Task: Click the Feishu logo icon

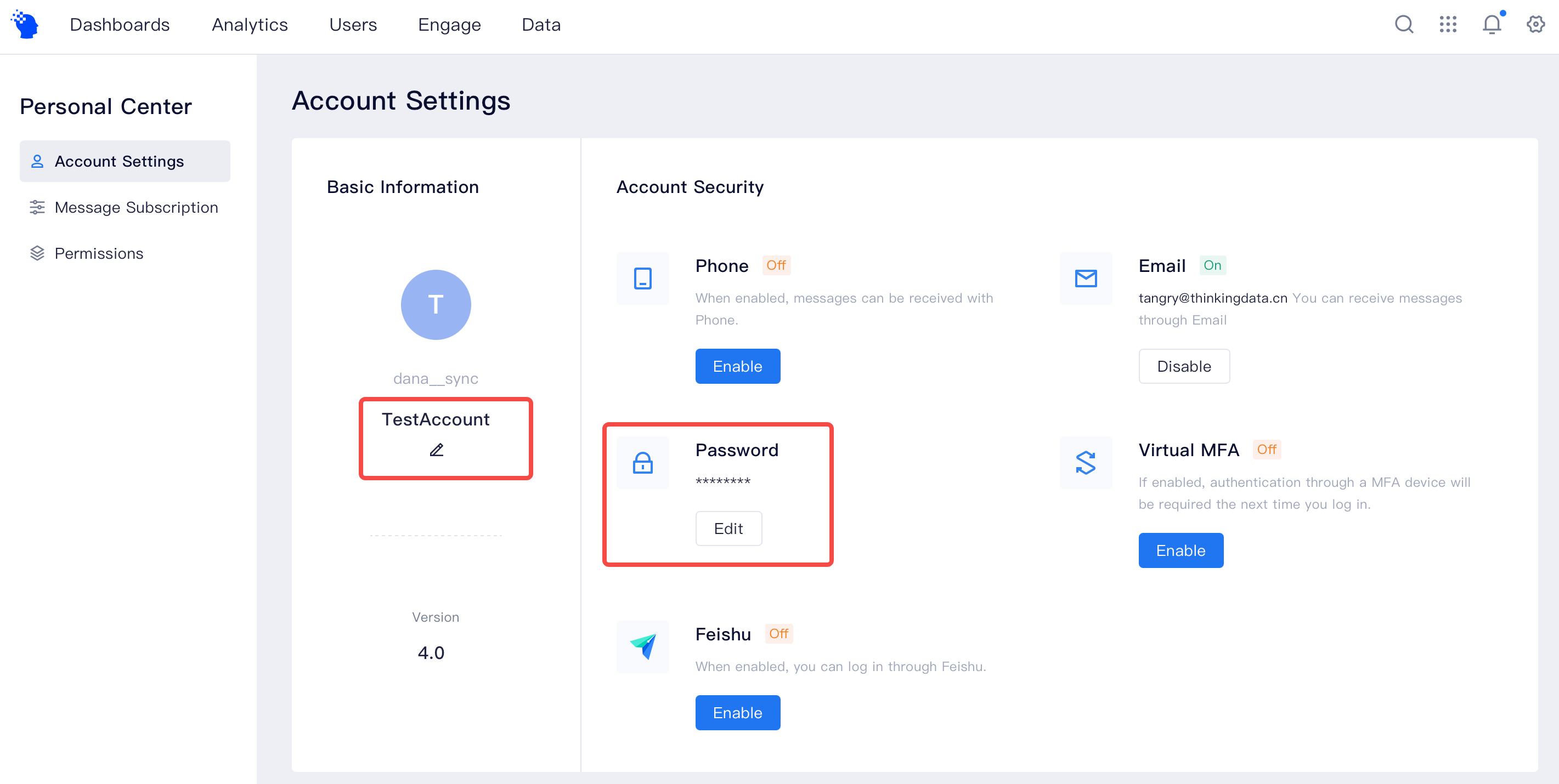Action: (643, 647)
